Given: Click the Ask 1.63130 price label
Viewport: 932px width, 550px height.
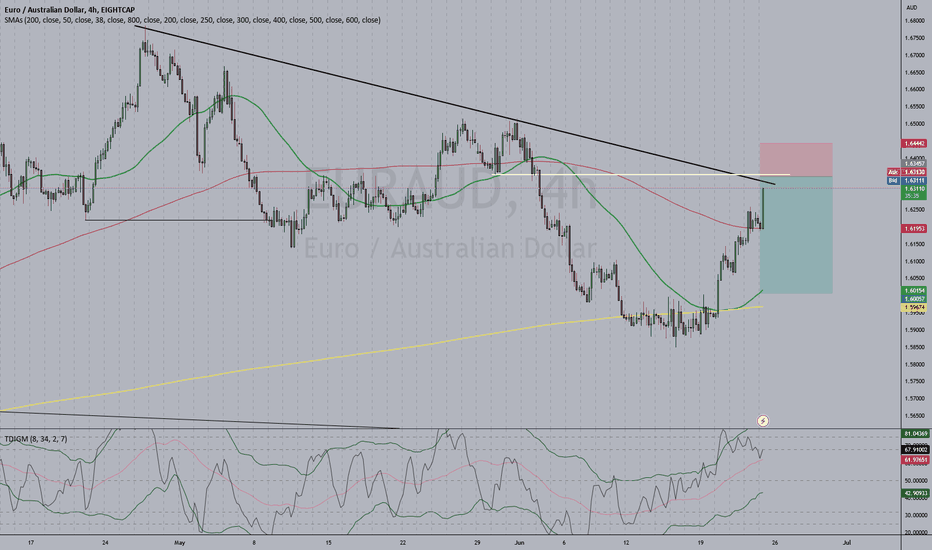Looking at the screenshot, I should tap(907, 172).
